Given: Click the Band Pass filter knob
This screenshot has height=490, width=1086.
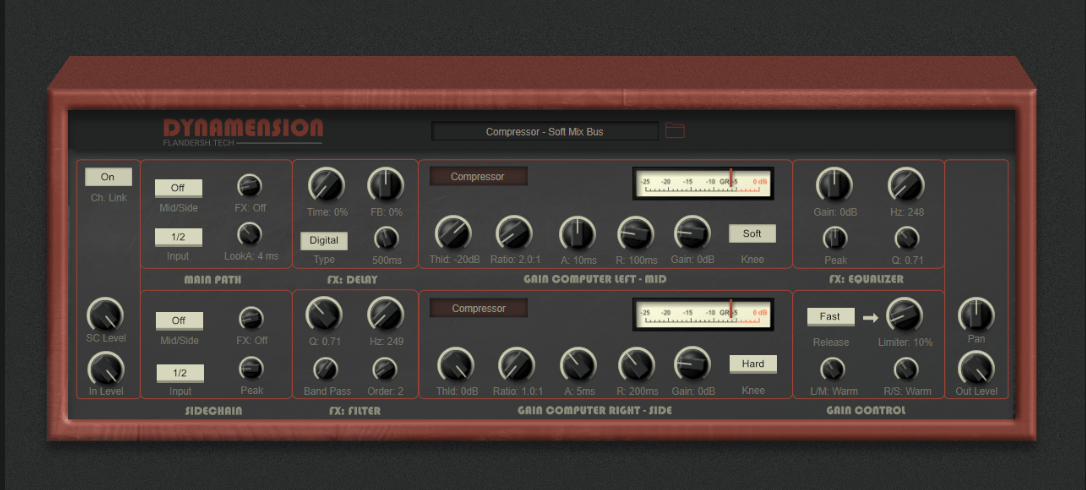Looking at the screenshot, I should (326, 369).
